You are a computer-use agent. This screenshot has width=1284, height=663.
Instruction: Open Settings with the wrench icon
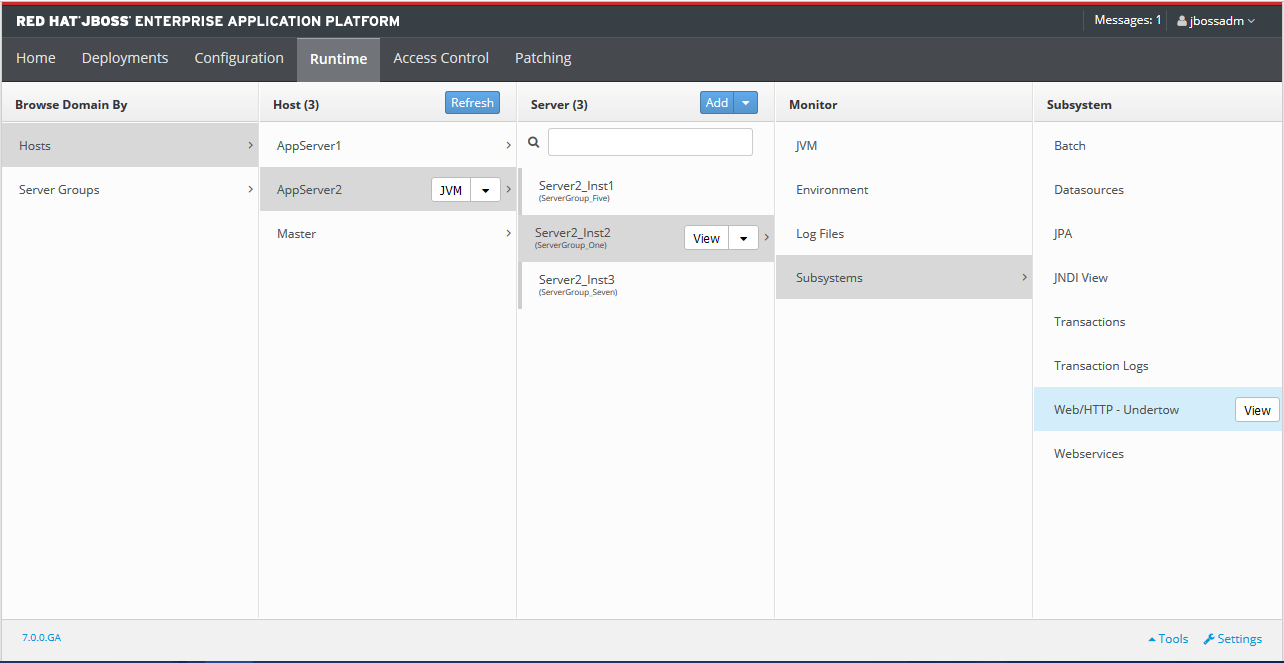pos(1232,639)
